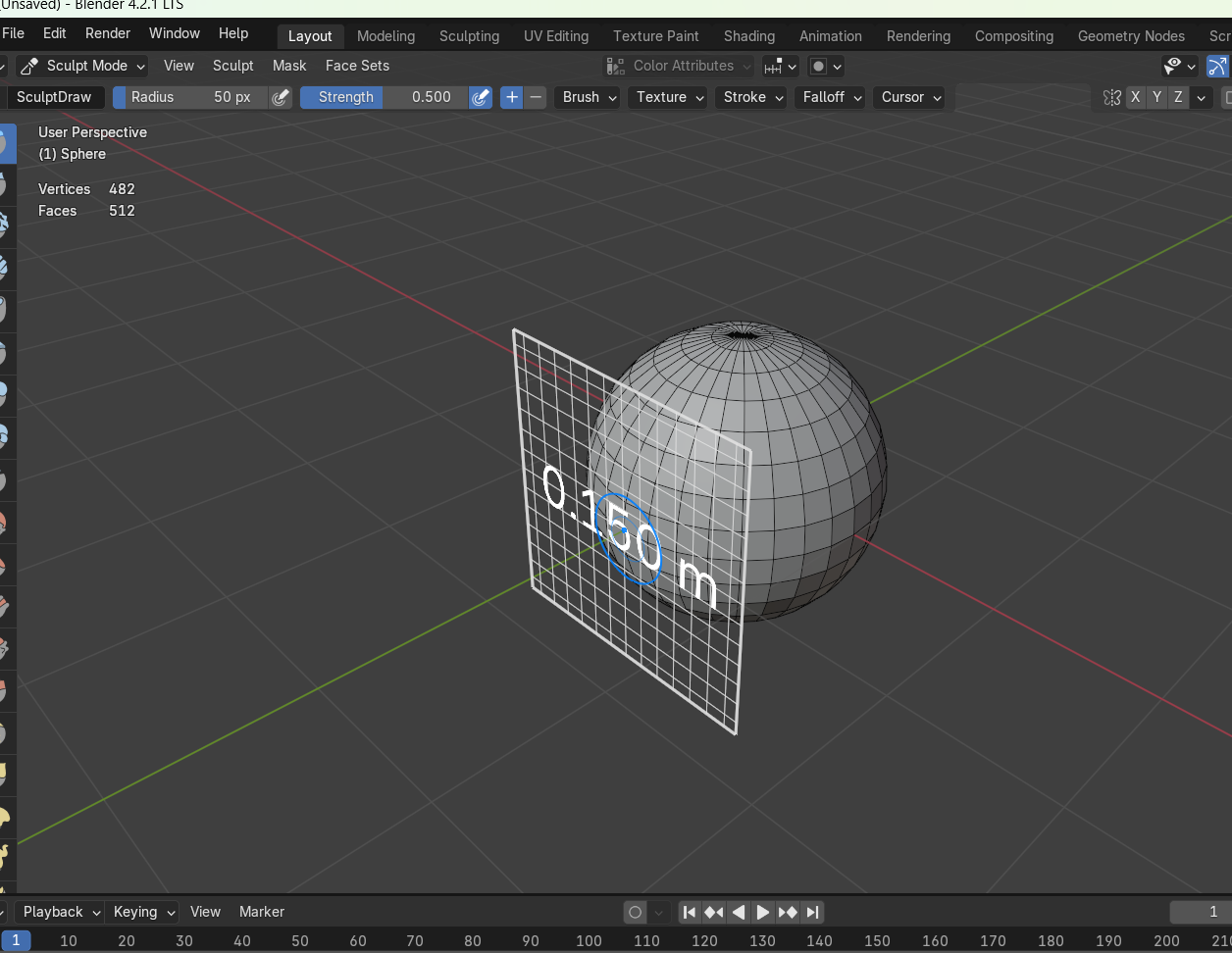The height and width of the screenshot is (953, 1232).
Task: Jump to the next keyframe
Action: click(x=788, y=912)
